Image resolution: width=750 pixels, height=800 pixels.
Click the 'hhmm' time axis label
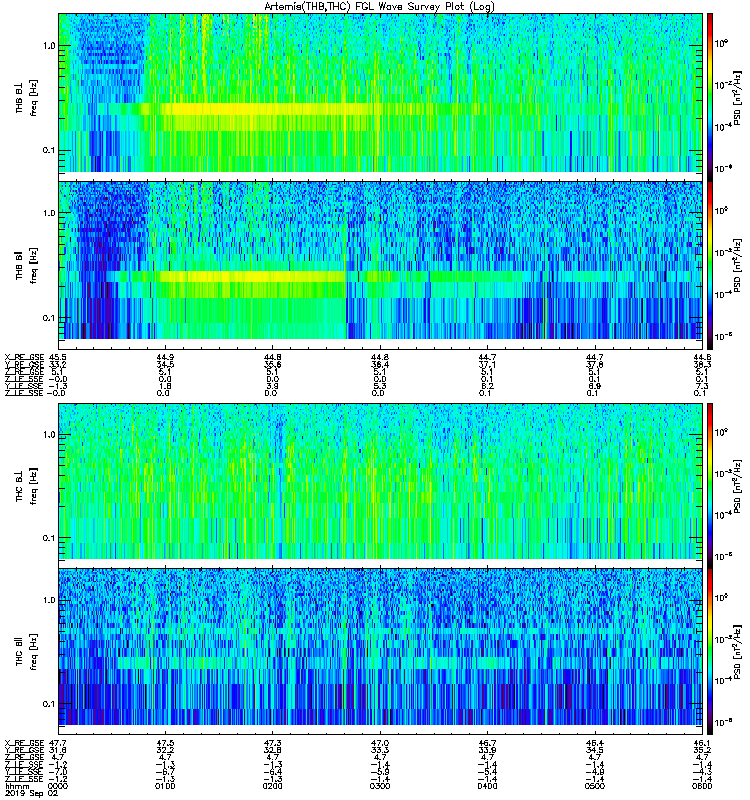(x=16, y=786)
